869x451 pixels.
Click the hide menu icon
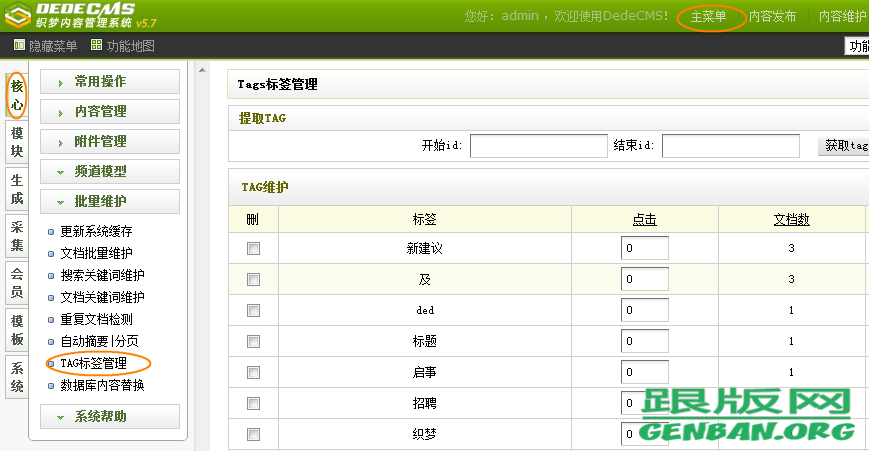tap(21, 45)
